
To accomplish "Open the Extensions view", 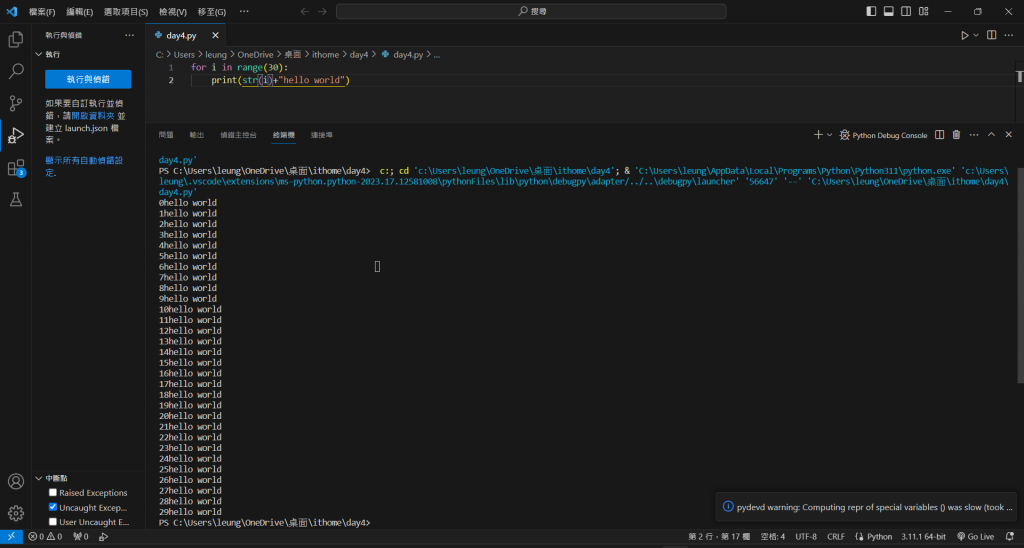I will [x=16, y=168].
